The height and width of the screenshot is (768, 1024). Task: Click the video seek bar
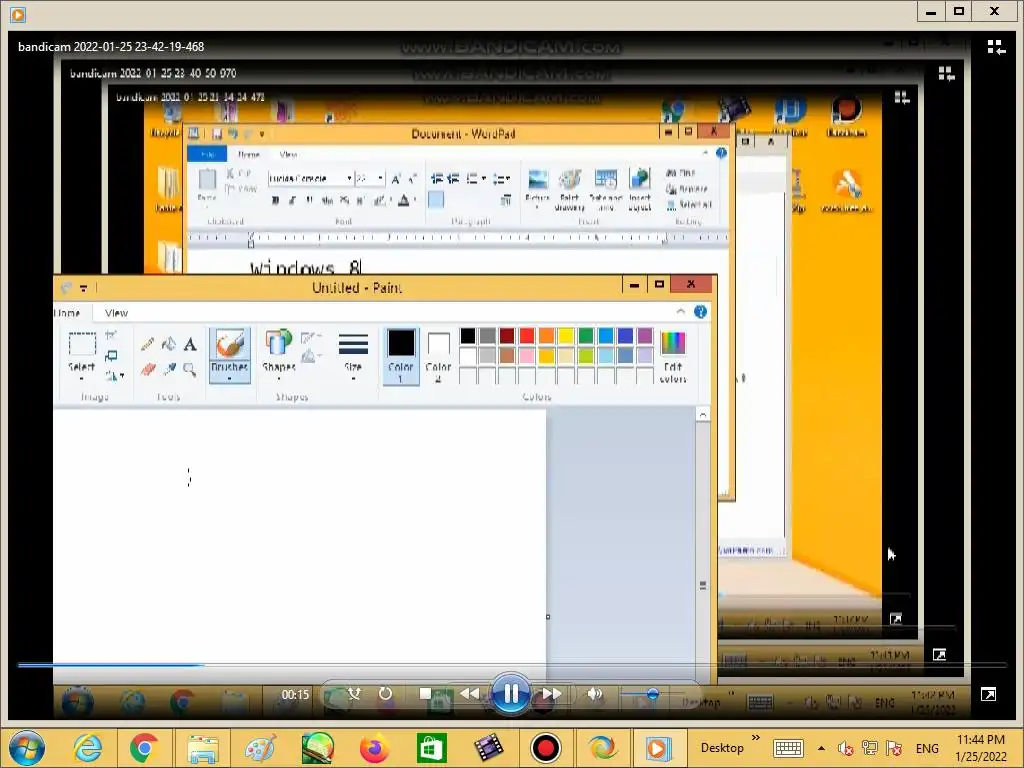512,665
